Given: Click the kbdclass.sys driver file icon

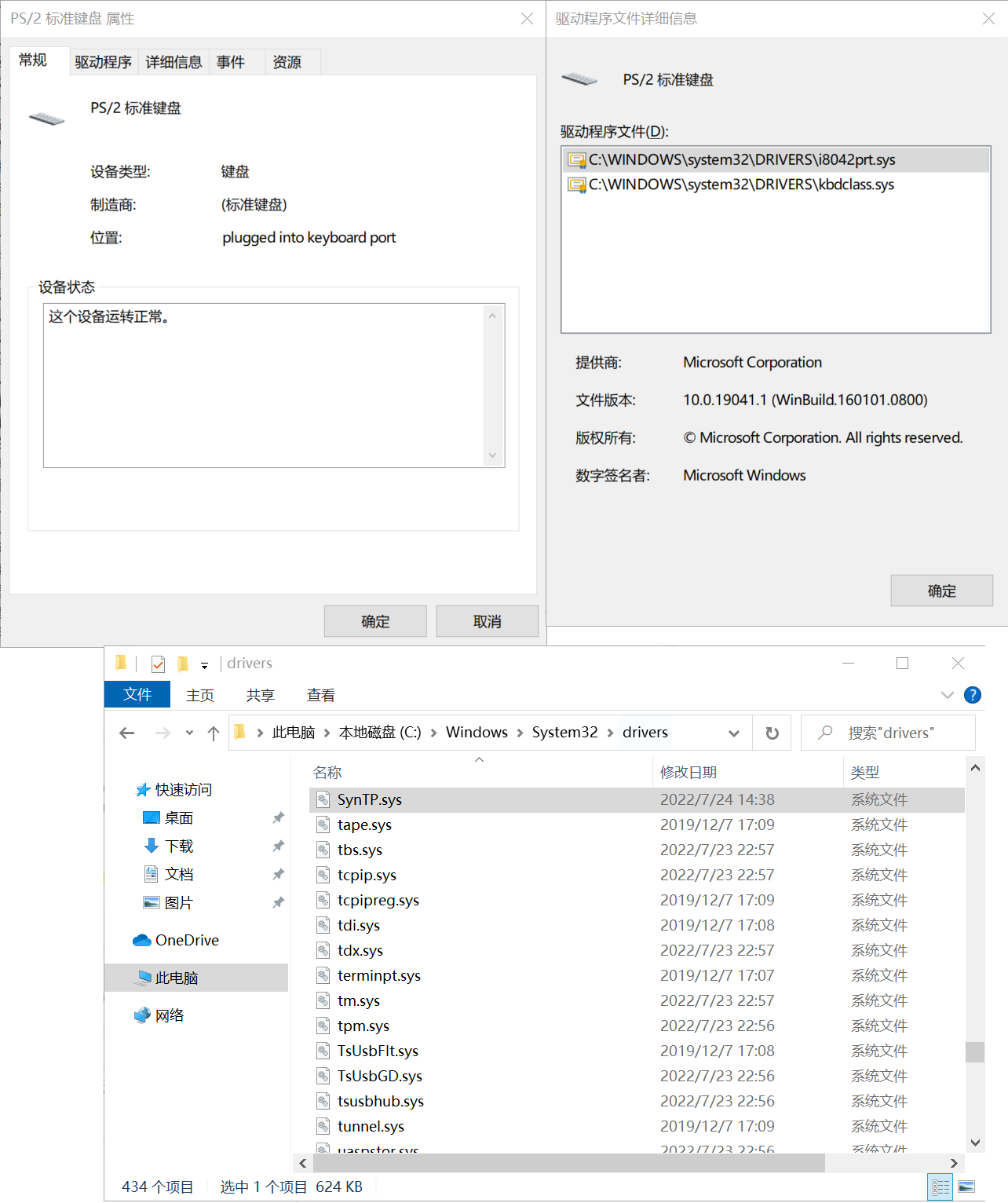Looking at the screenshot, I should [x=577, y=185].
